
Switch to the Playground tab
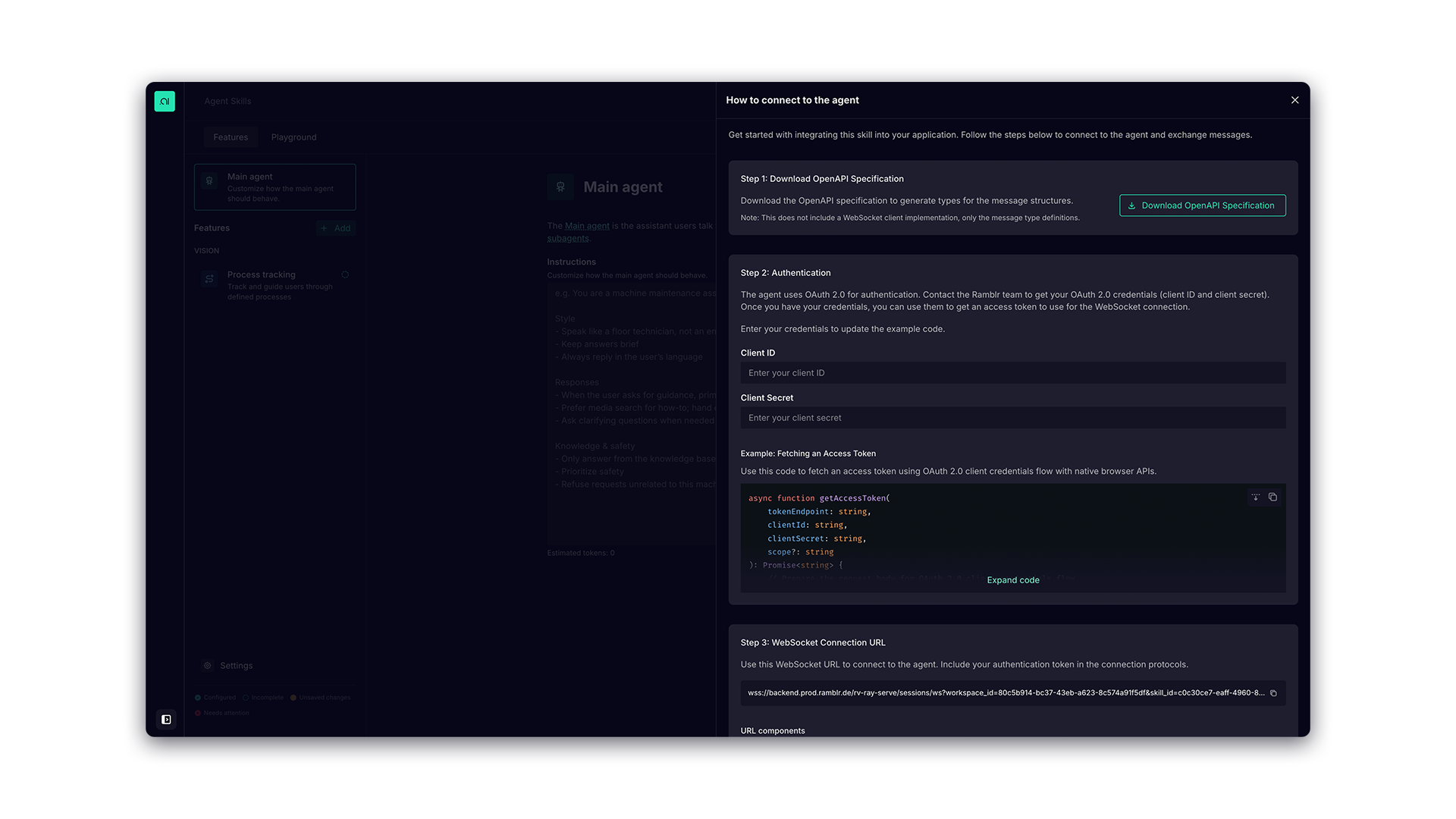pyautogui.click(x=293, y=137)
